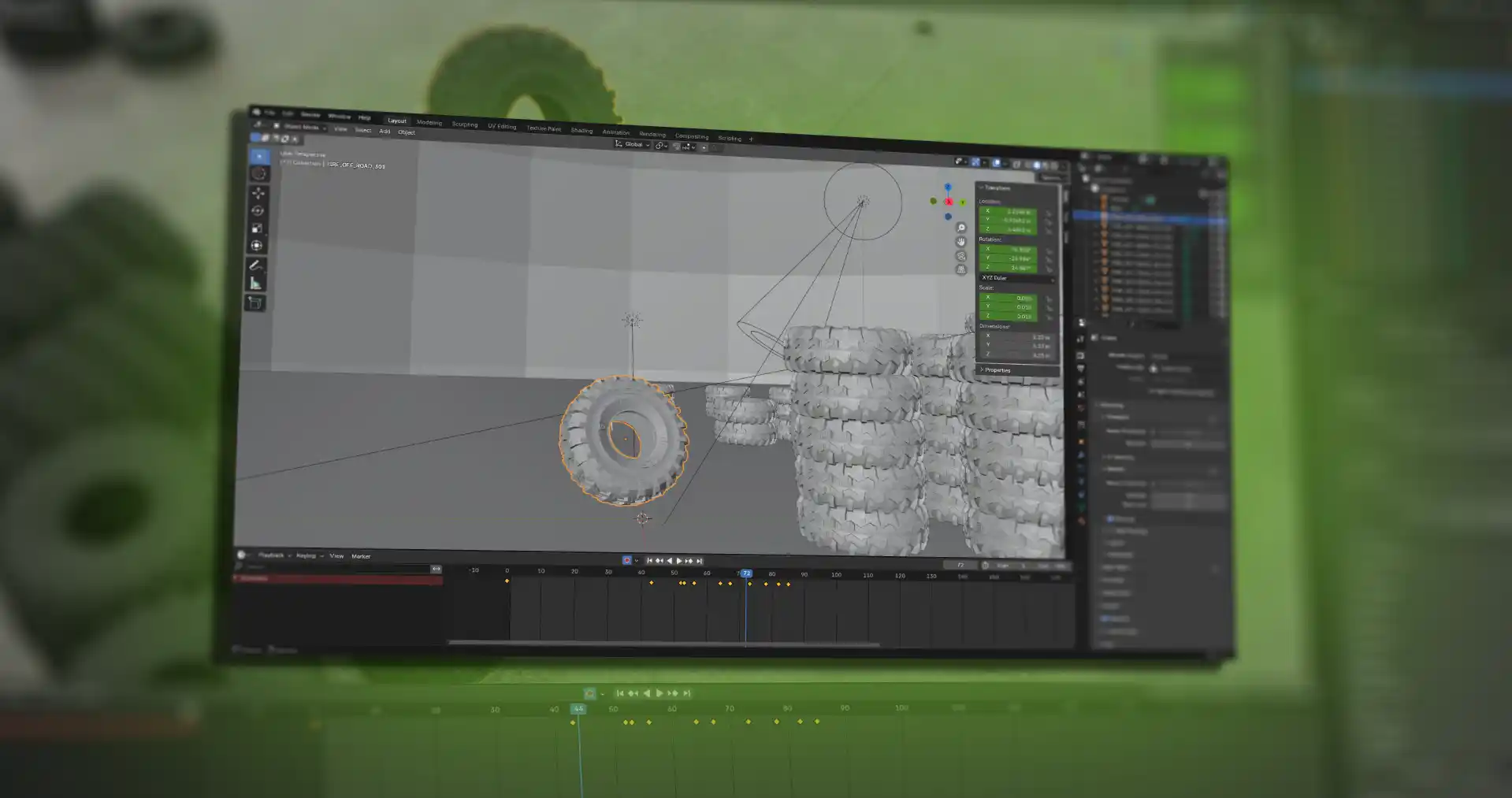Viewport: 1512px width, 798px height.
Task: Play the animation forward
Action: (678, 561)
